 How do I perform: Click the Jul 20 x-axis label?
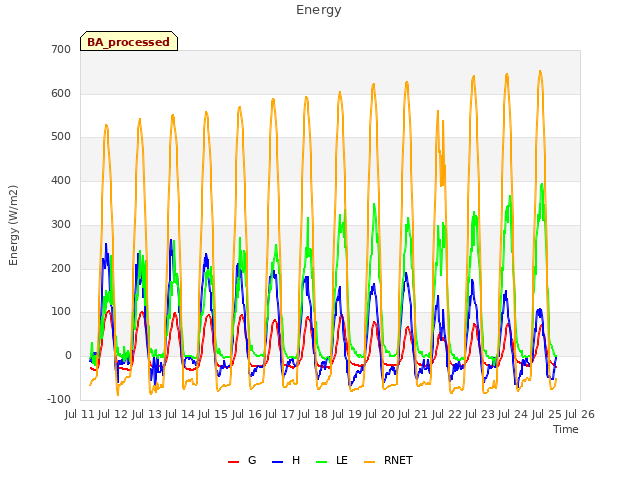click(x=380, y=415)
